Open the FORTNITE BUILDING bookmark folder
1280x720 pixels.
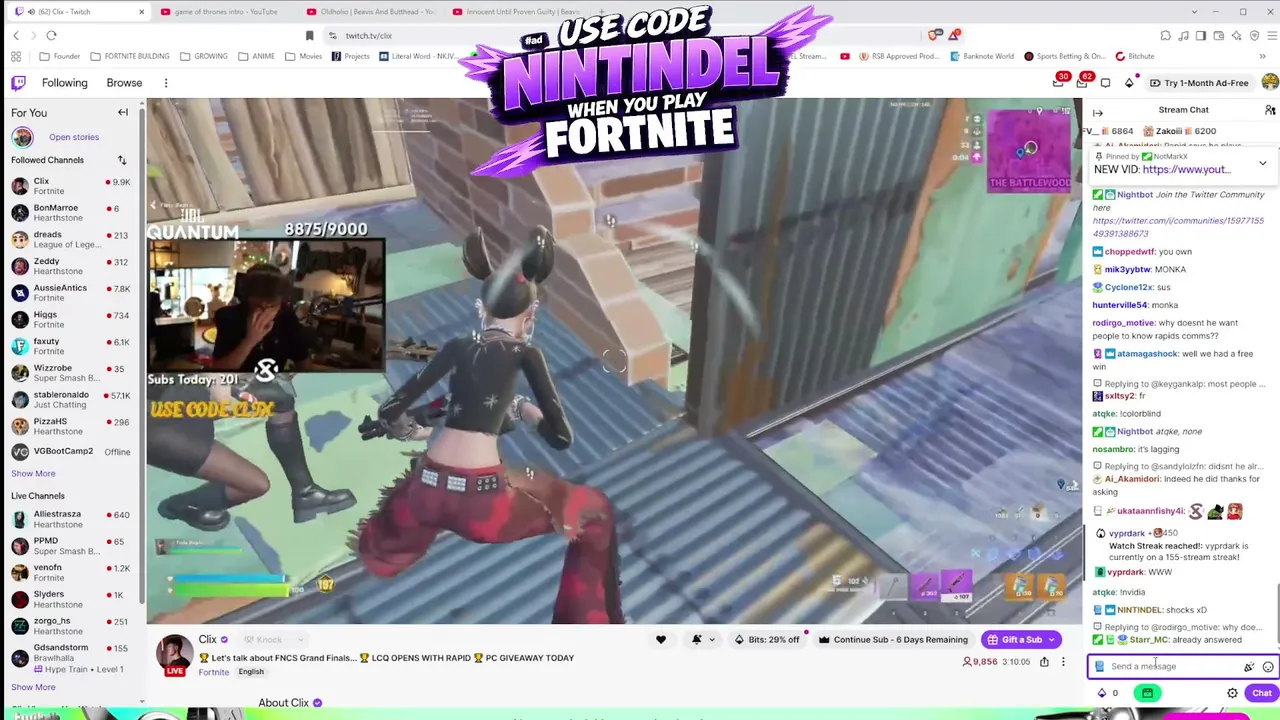click(x=131, y=56)
